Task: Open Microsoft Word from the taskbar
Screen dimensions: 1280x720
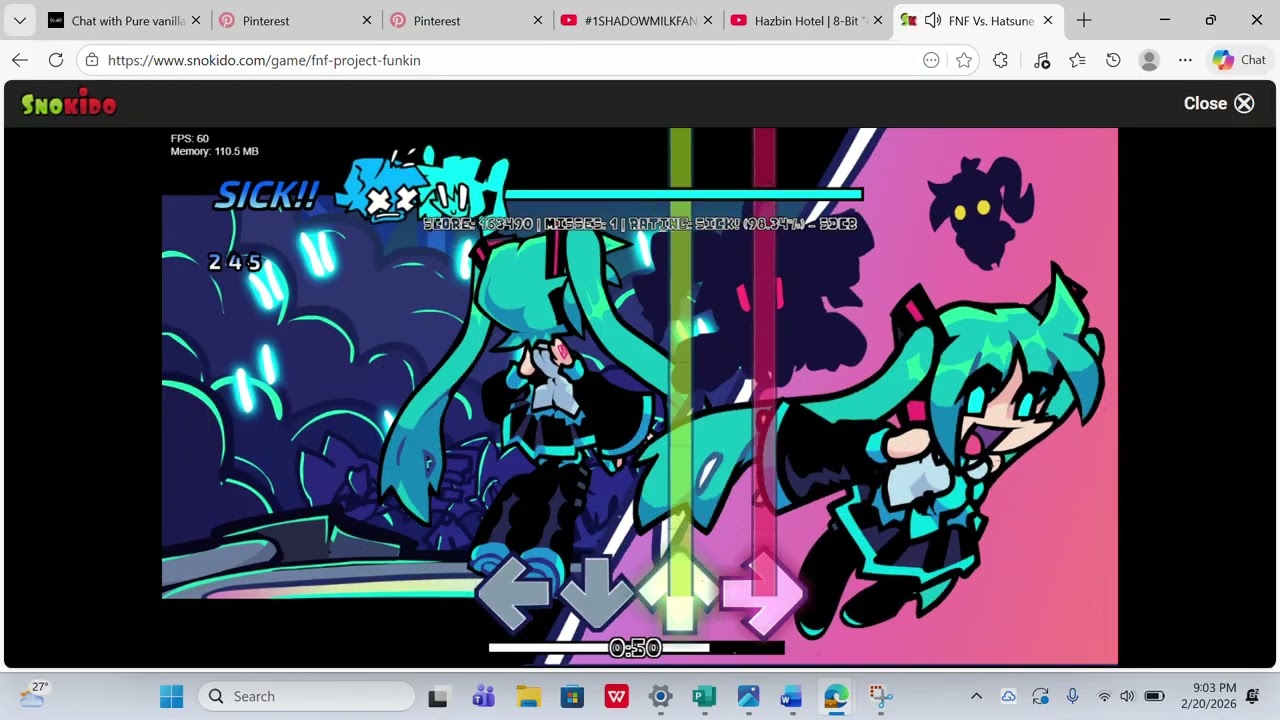Action: [x=792, y=696]
